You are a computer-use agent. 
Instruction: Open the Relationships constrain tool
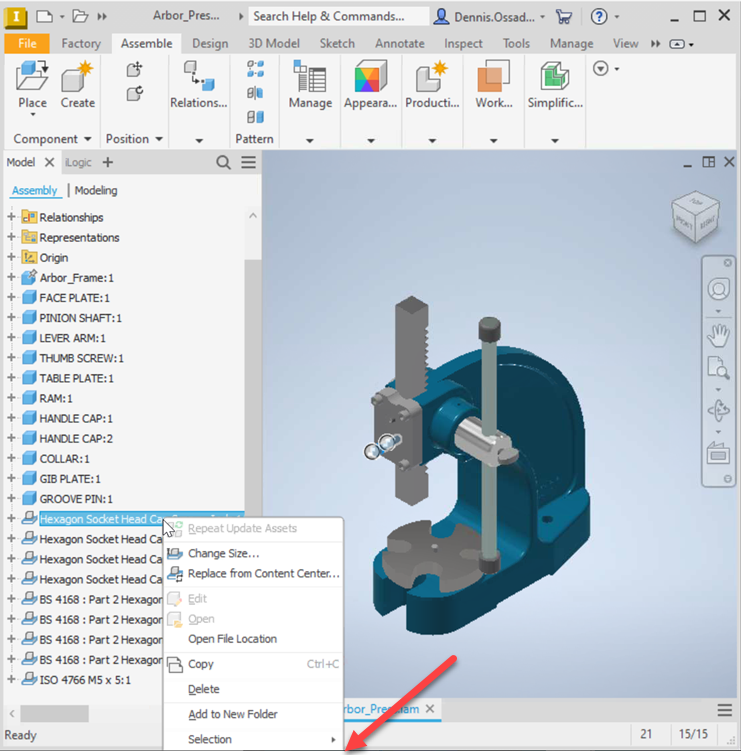[x=198, y=76]
